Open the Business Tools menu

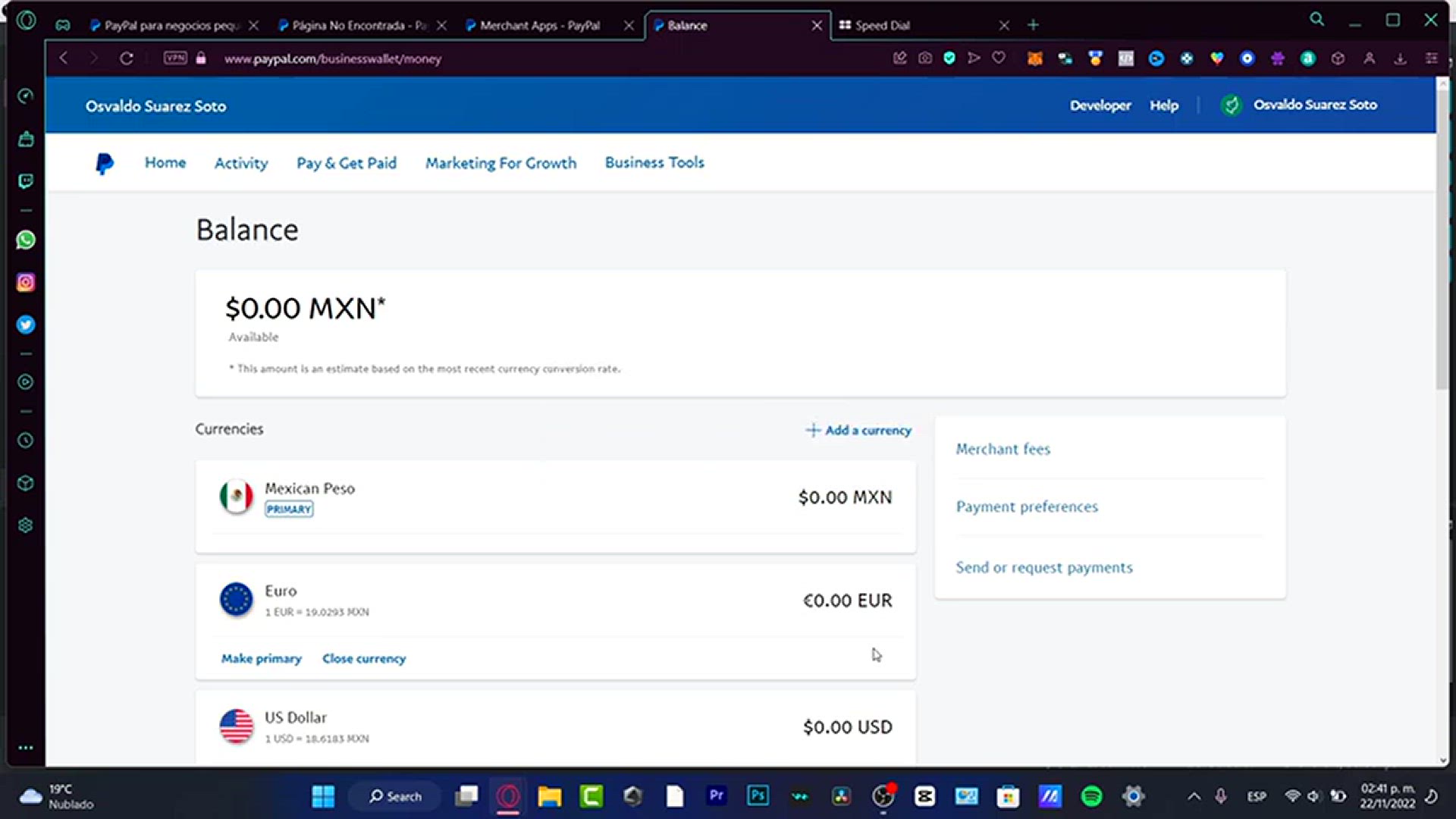point(654,162)
